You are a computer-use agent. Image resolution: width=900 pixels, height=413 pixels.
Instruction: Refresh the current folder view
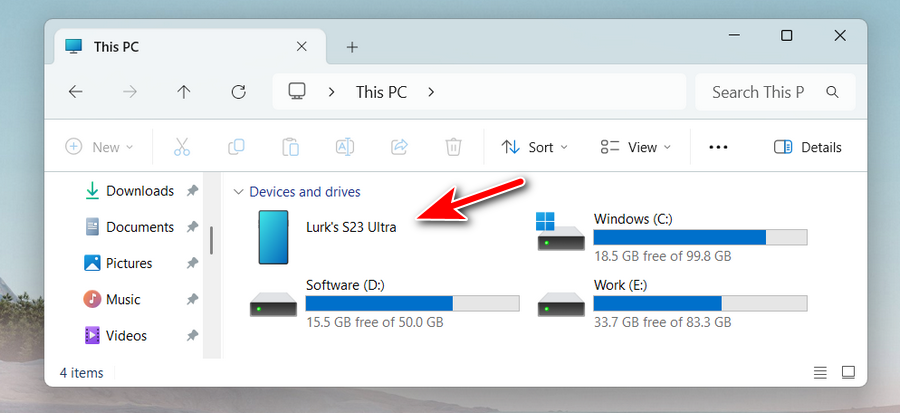(238, 92)
